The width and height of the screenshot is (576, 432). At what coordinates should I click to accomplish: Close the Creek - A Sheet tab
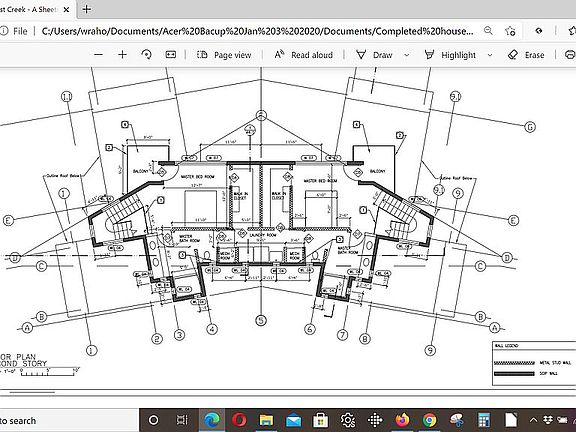pyautogui.click(x=66, y=10)
